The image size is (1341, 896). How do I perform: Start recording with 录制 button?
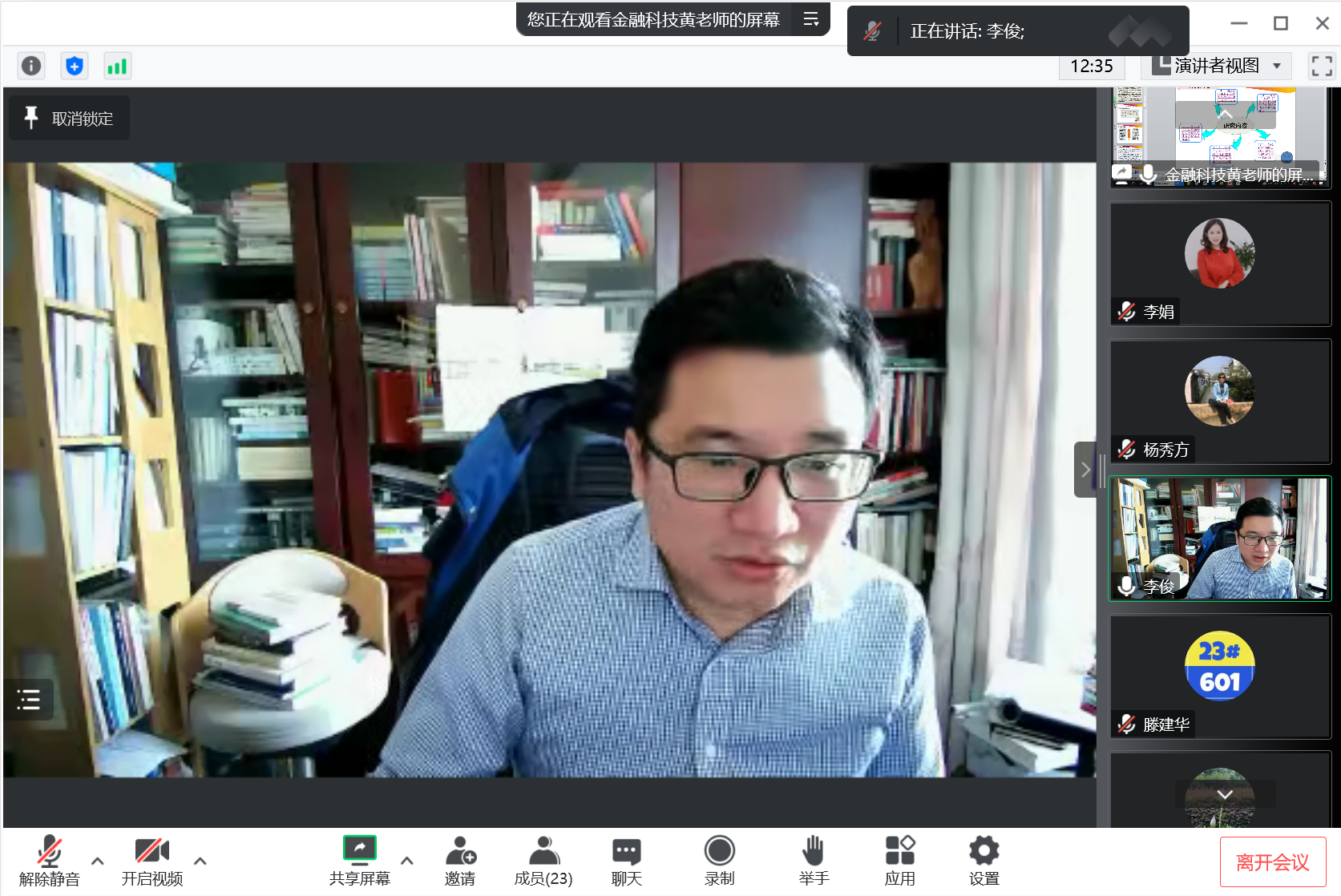click(x=719, y=861)
